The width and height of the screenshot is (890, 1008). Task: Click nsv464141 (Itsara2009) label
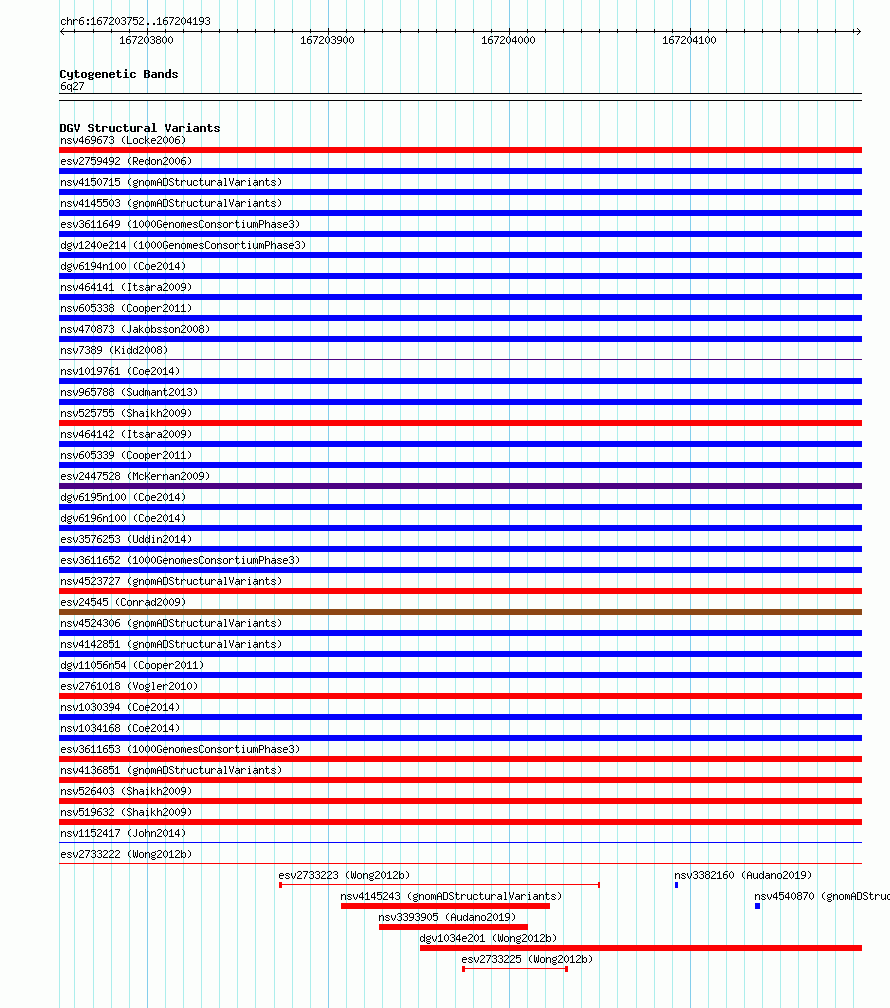click(x=126, y=287)
